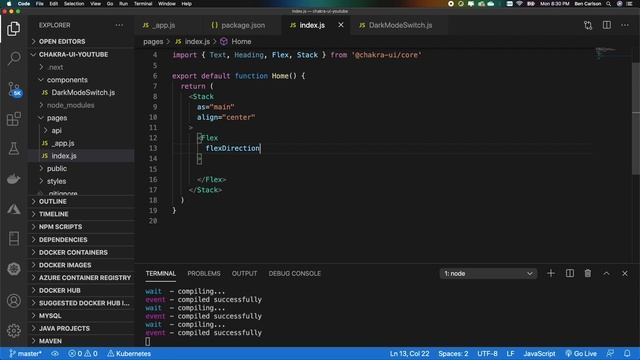Click the master branch in status bar
The width and height of the screenshot is (640, 360).
25,353
